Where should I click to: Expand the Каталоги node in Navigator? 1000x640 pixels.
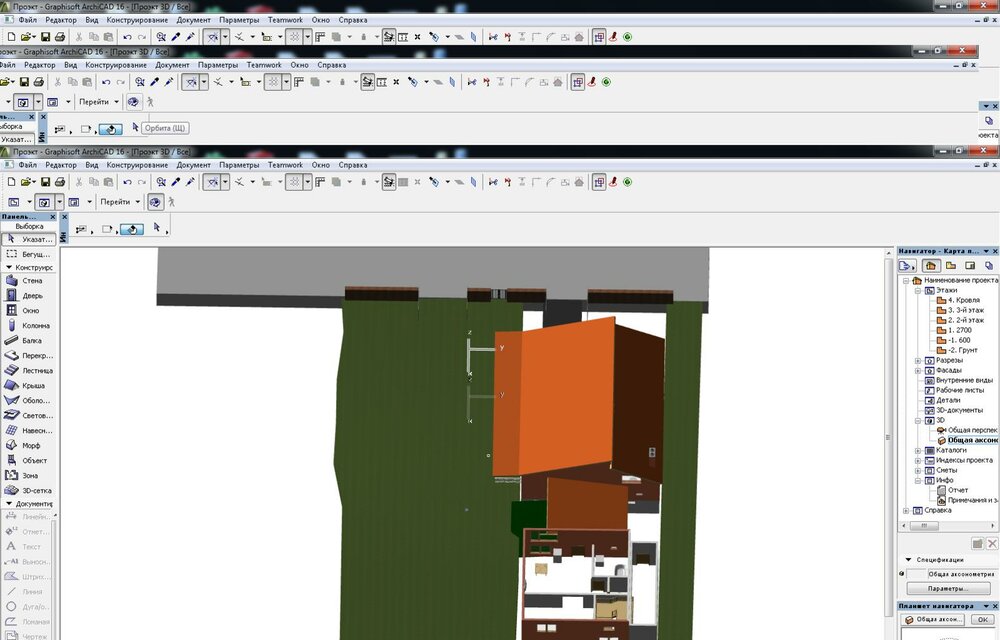click(918, 451)
